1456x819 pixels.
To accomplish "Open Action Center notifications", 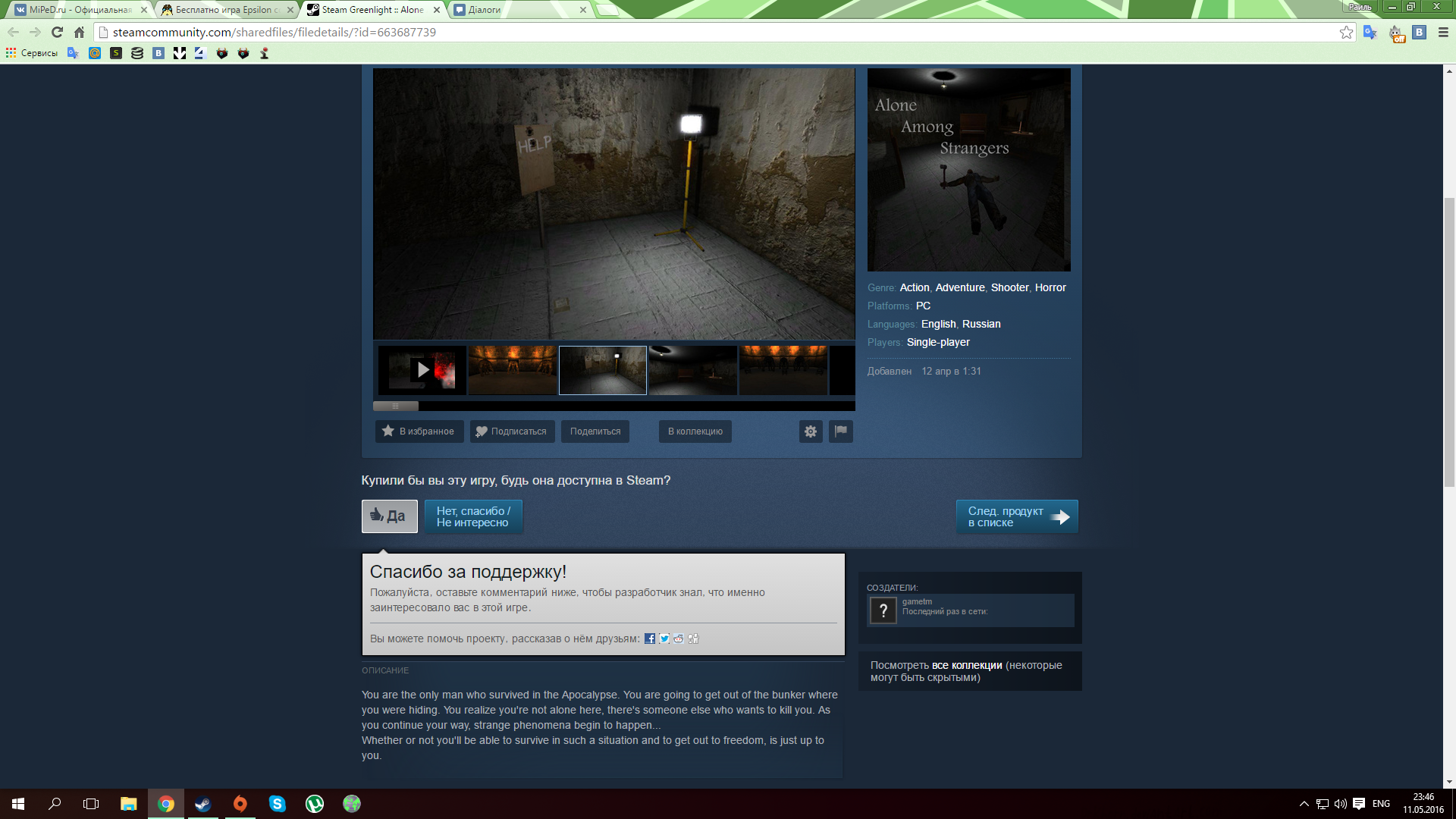I will pos(1359,804).
